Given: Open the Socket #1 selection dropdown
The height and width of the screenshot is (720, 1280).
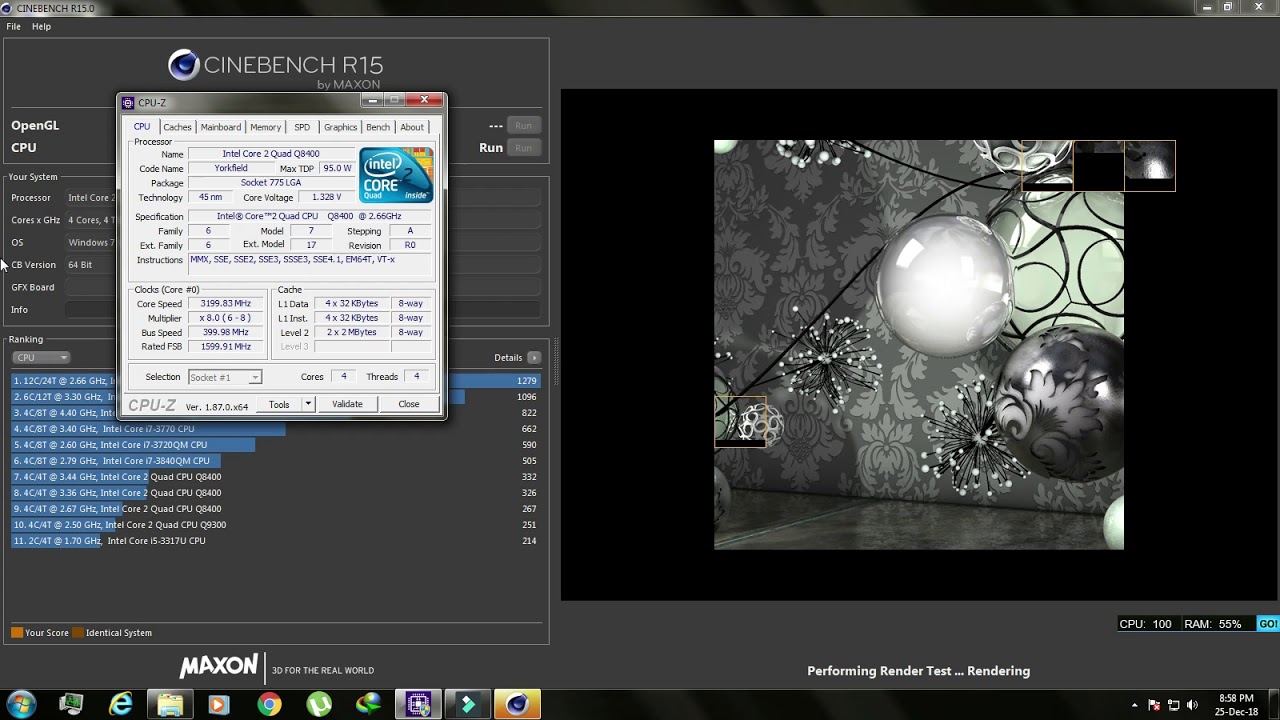Looking at the screenshot, I should pyautogui.click(x=224, y=377).
